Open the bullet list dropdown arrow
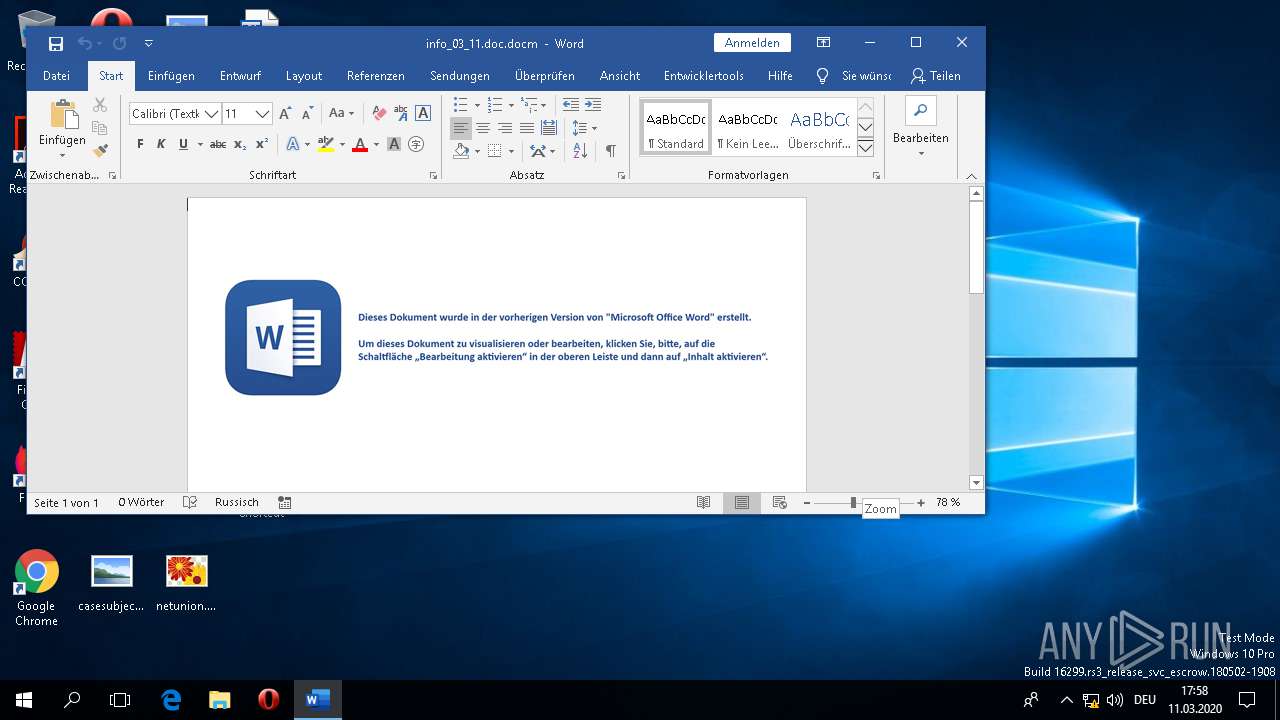The image size is (1280, 720). [x=477, y=105]
